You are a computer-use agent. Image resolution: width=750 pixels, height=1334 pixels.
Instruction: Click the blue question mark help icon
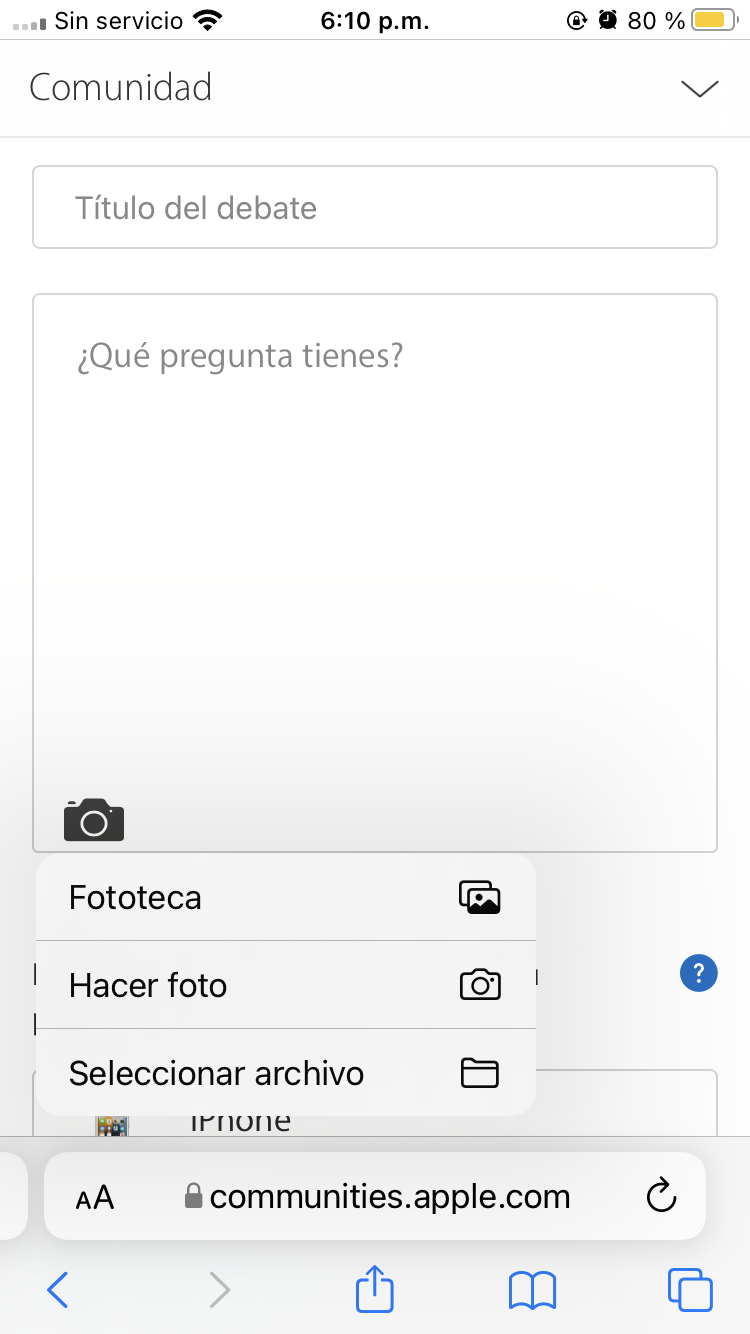698,973
